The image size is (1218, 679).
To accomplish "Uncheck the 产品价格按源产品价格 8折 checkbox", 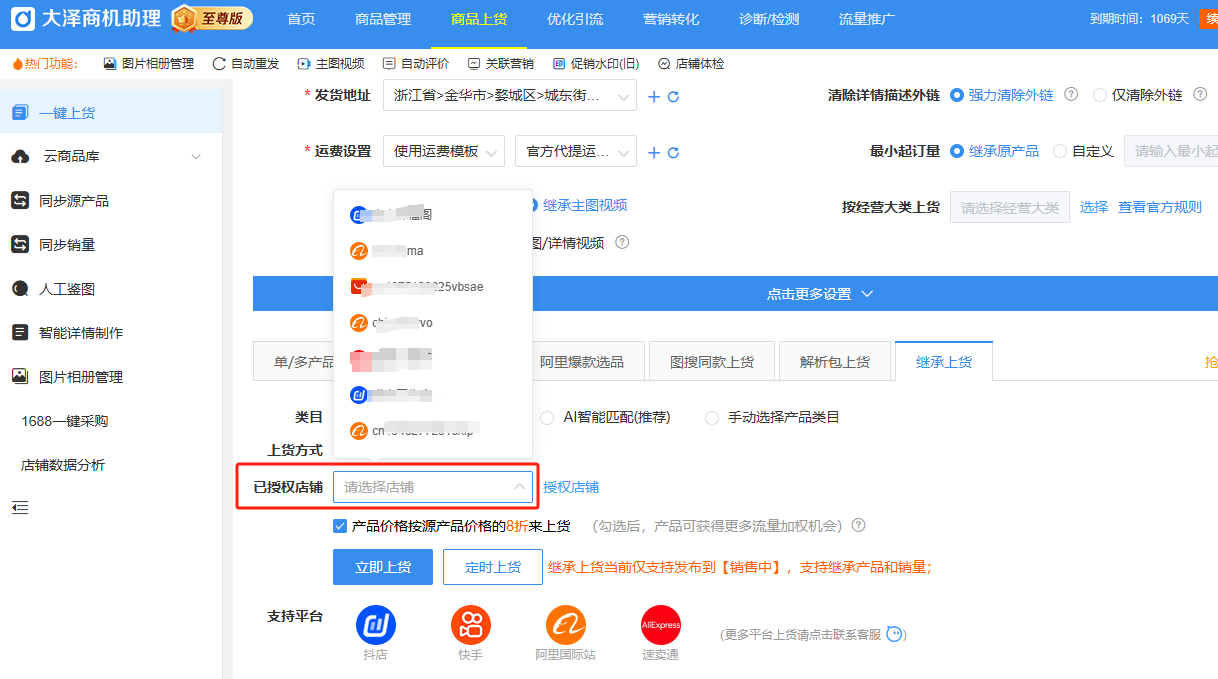I will pyautogui.click(x=340, y=525).
